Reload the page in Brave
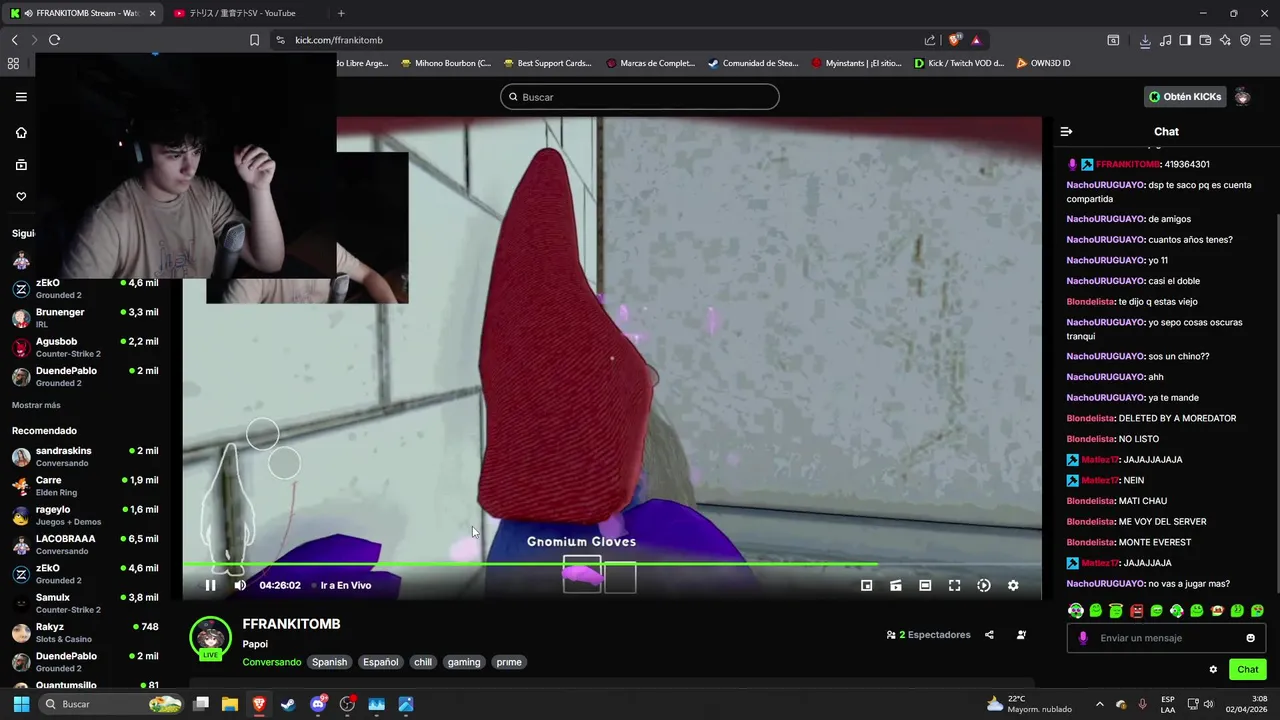Image resolution: width=1280 pixels, height=720 pixels. [x=54, y=40]
